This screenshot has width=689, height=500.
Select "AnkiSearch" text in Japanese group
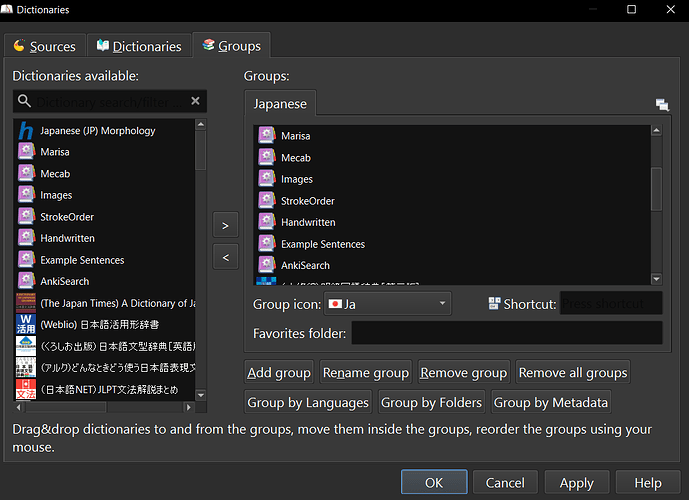pyautogui.click(x=305, y=265)
